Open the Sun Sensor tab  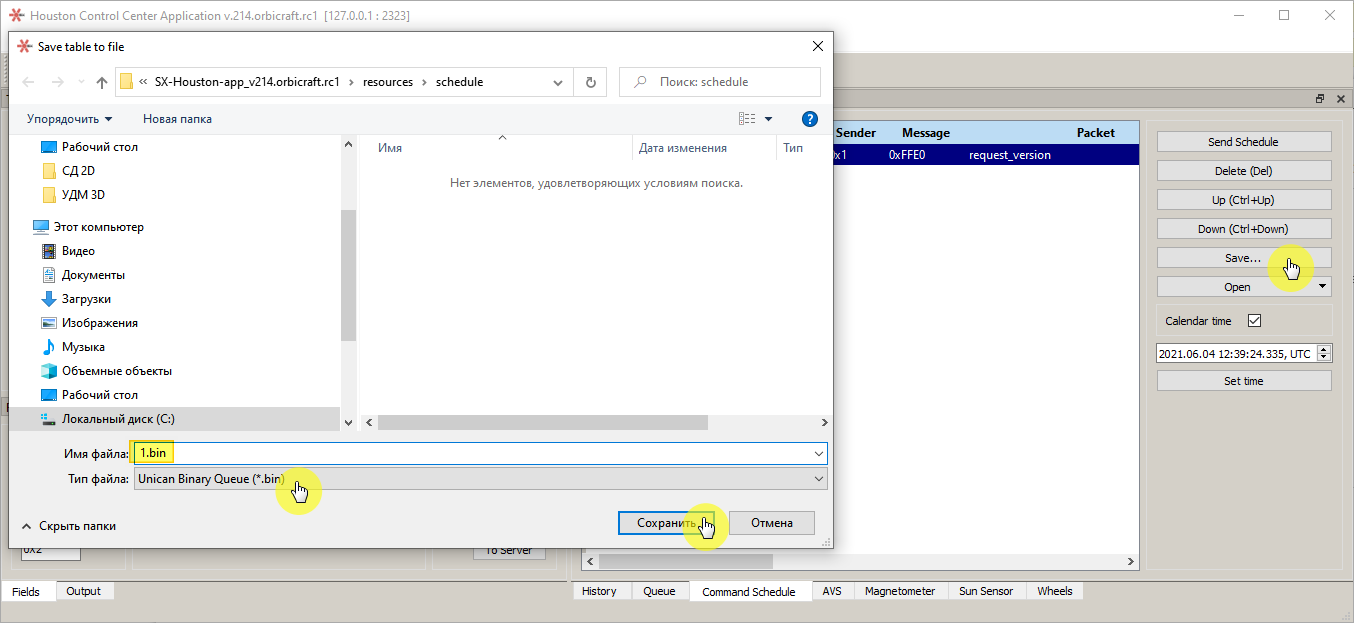point(985,591)
